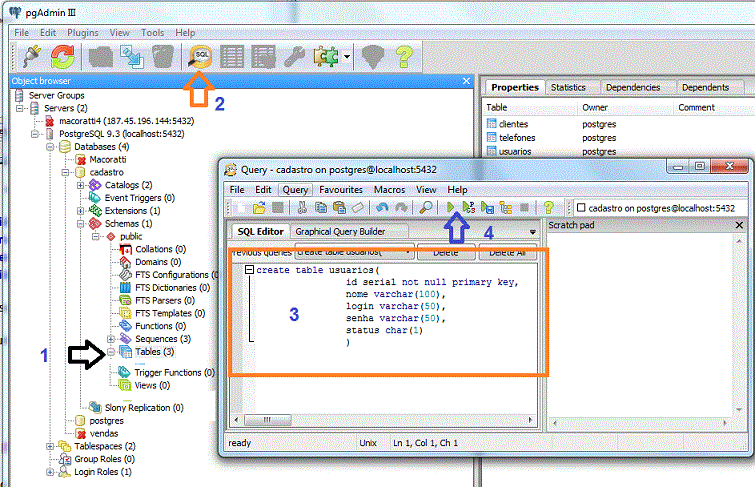Collapse the Databases (4) node

pyautogui.click(x=50, y=147)
